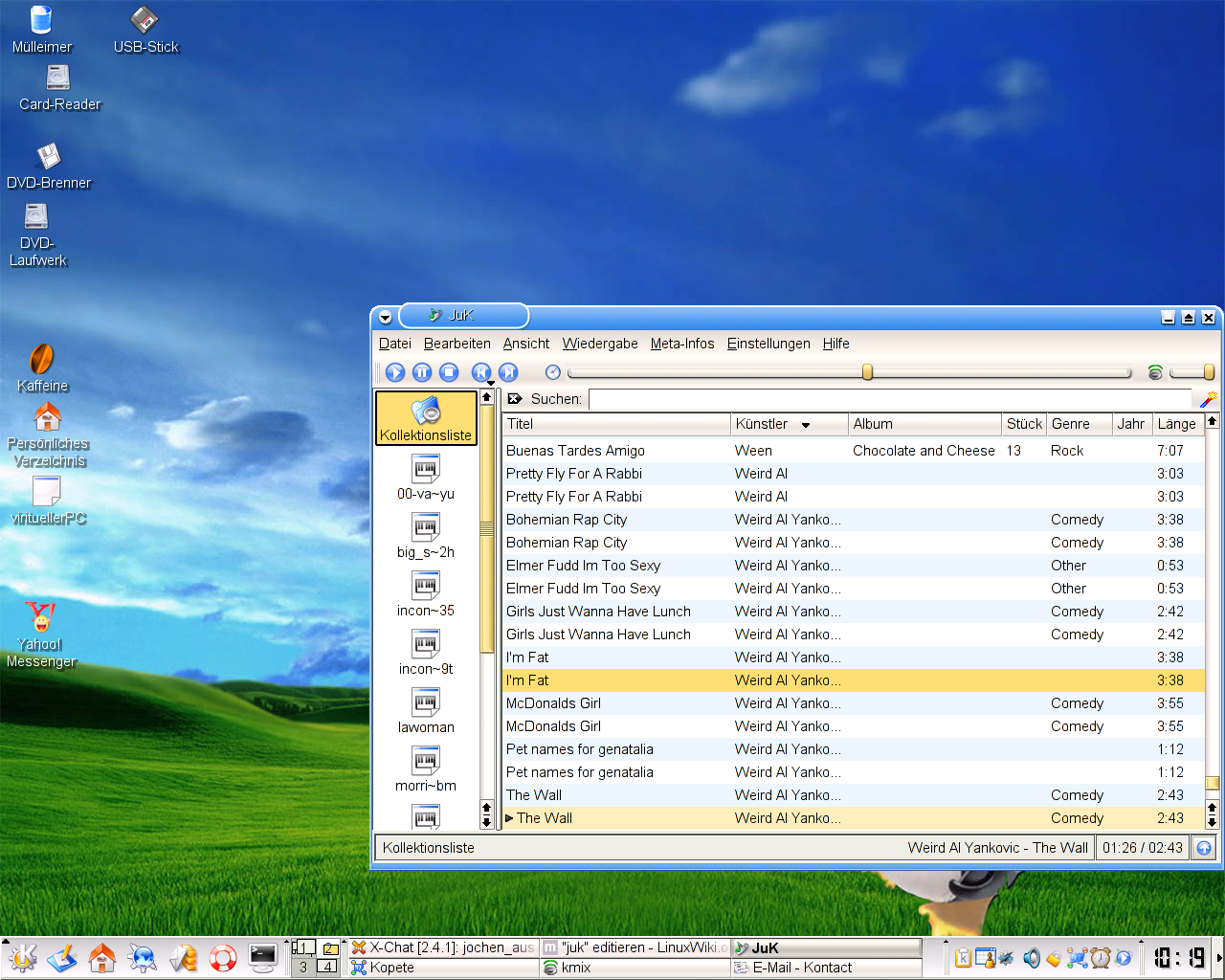Viewport: 1225px width, 980px height.
Task: Pause playback with the Pause button
Action: pyautogui.click(x=422, y=372)
